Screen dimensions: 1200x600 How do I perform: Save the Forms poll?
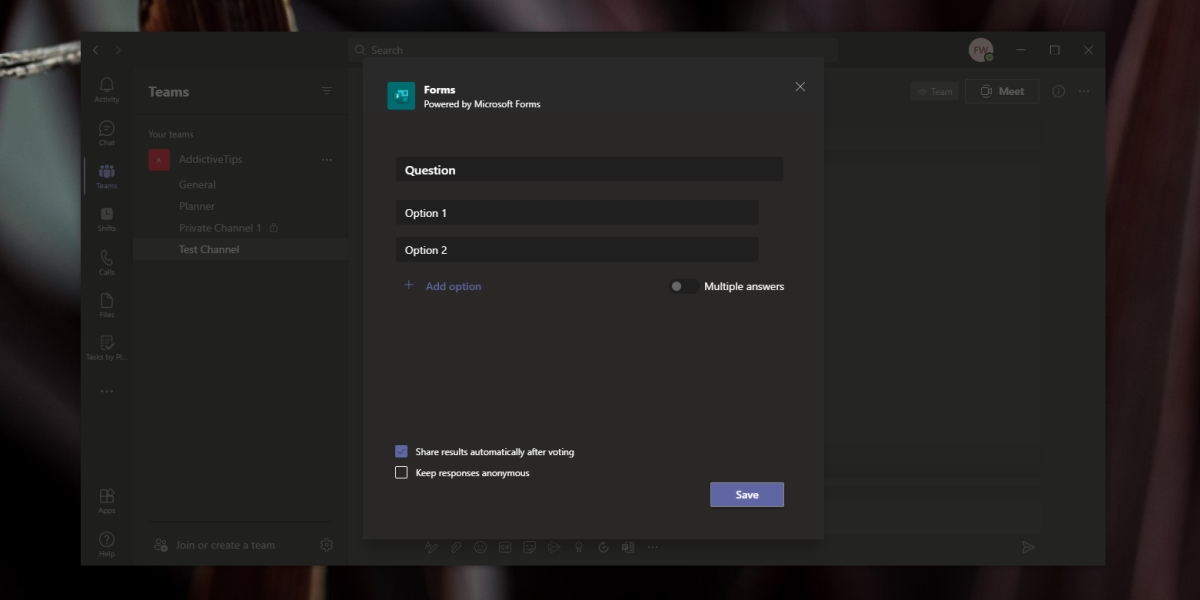pyautogui.click(x=746, y=494)
